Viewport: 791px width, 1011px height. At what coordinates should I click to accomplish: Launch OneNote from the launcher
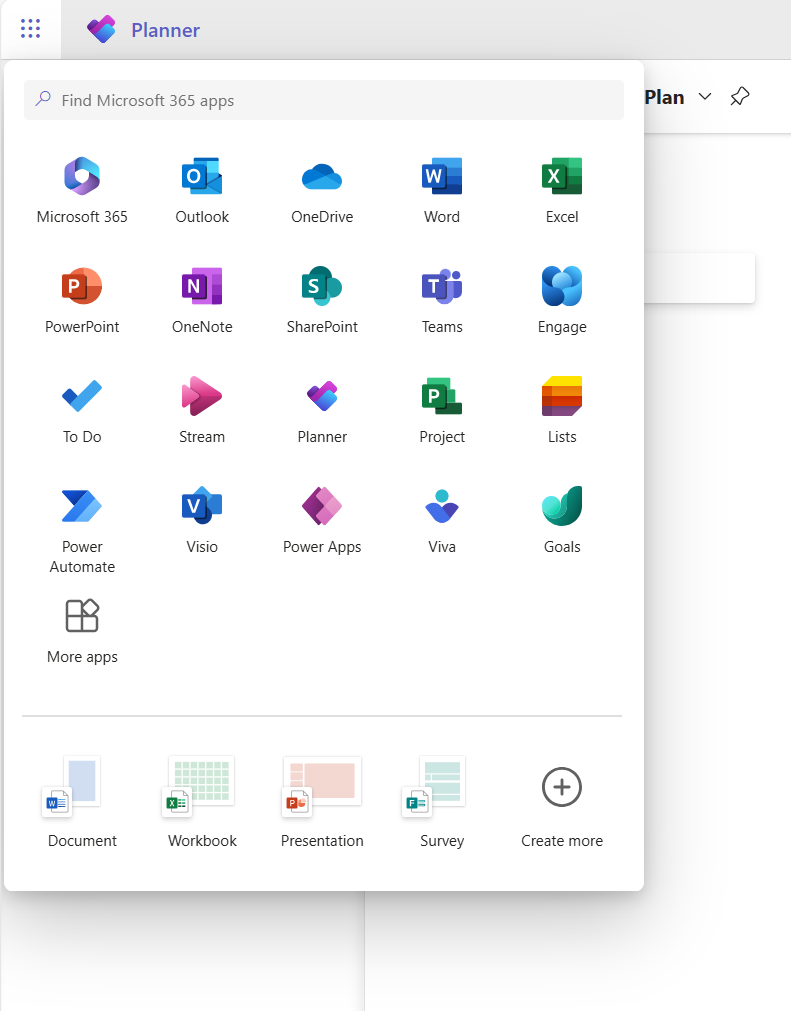pos(202,288)
